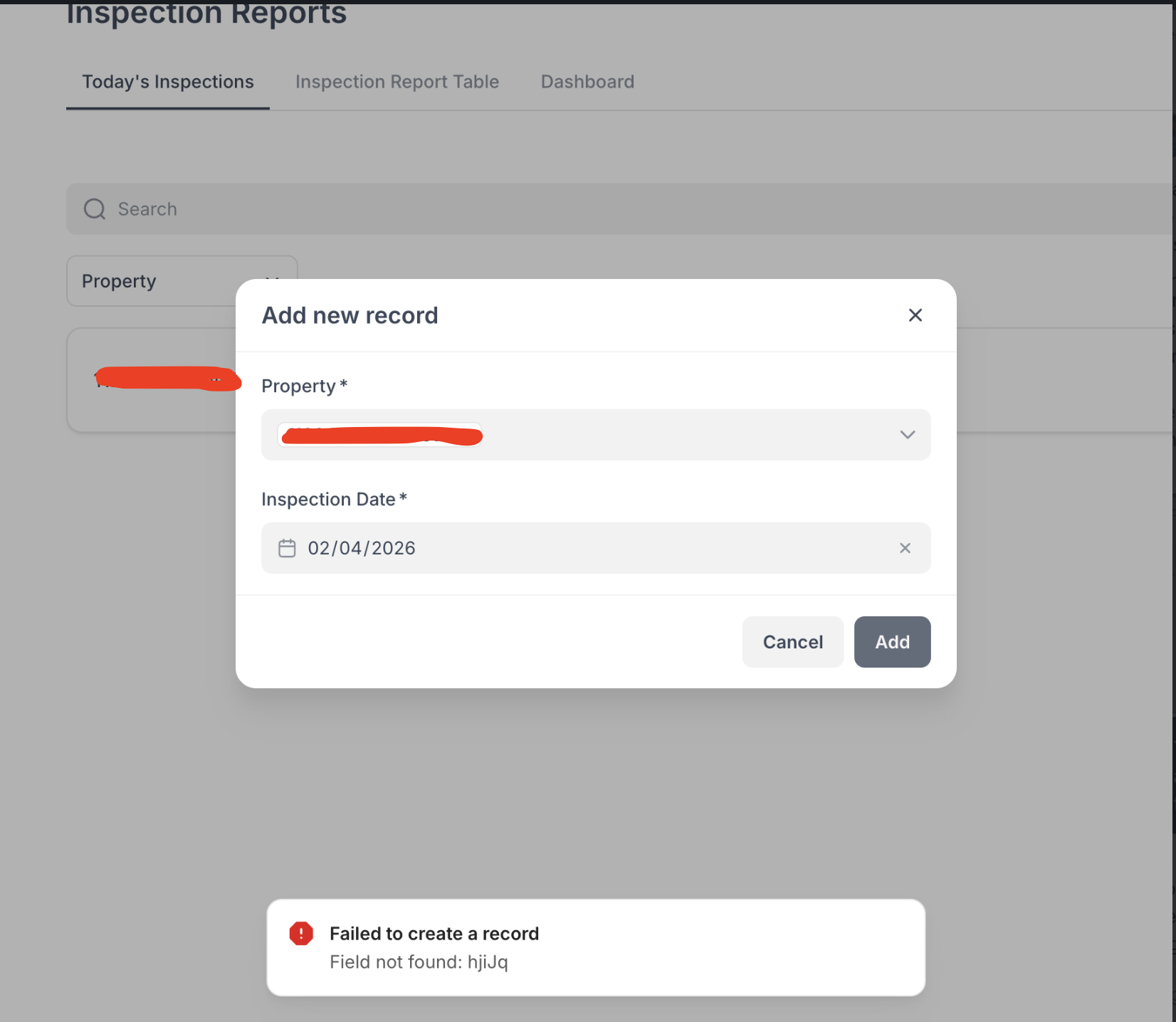
Task: Click the red error icon in toast
Action: click(x=301, y=934)
